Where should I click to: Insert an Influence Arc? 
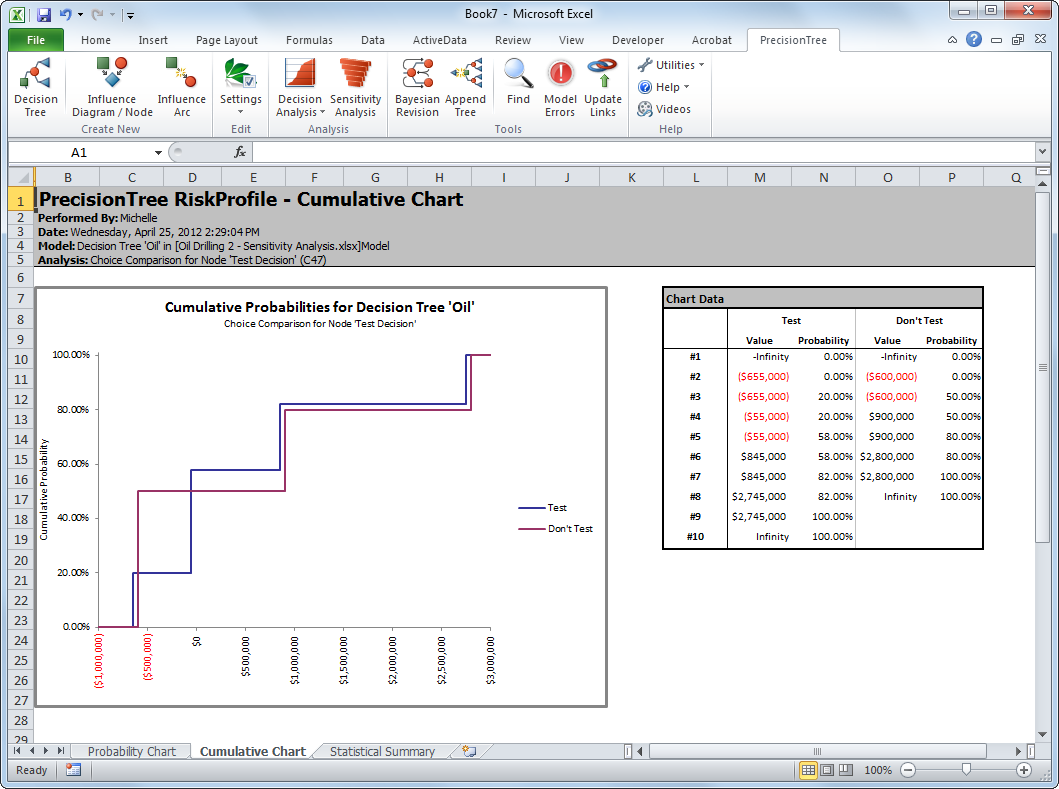(x=181, y=88)
